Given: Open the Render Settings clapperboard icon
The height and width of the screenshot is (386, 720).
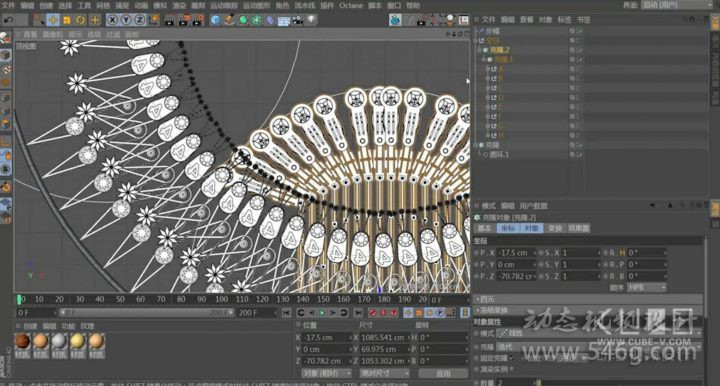Looking at the screenshot, I should (x=198, y=20).
